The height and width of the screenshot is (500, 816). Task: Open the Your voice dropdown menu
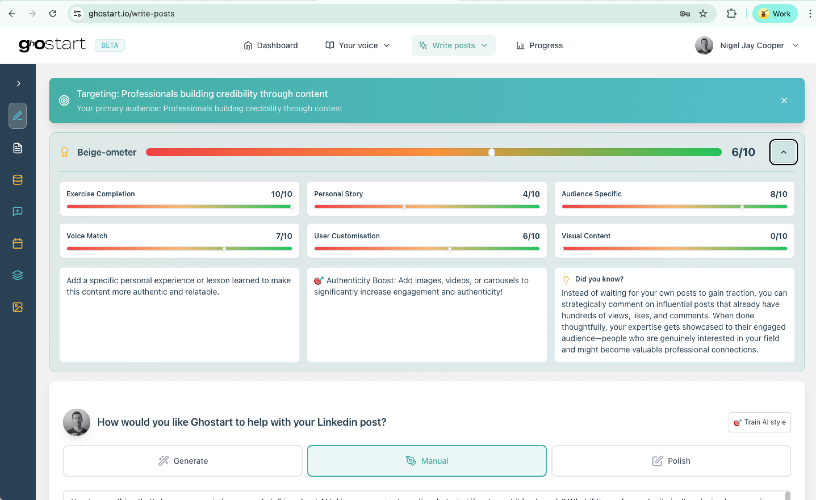(x=358, y=45)
